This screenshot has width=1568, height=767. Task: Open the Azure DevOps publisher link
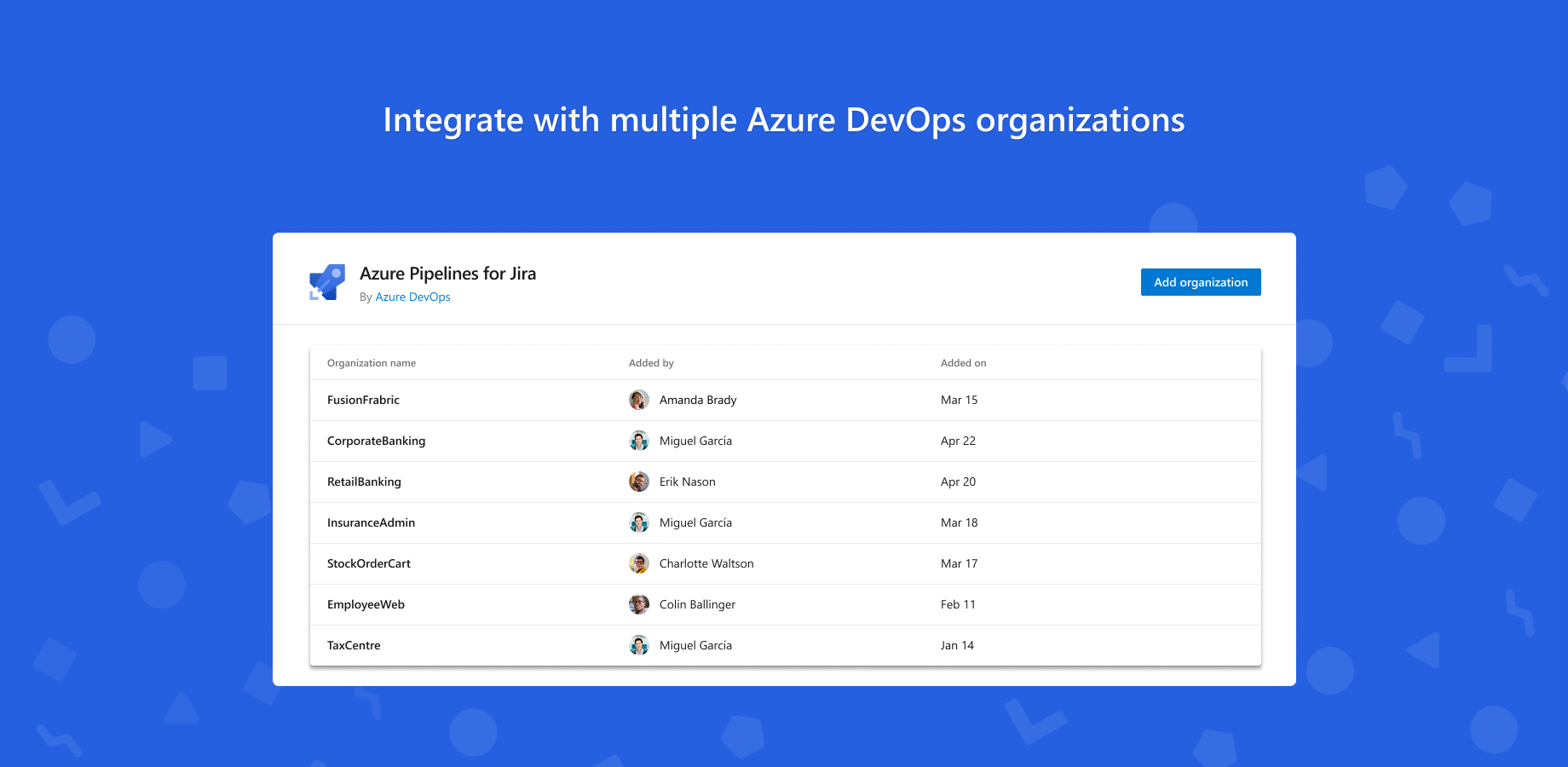click(412, 297)
